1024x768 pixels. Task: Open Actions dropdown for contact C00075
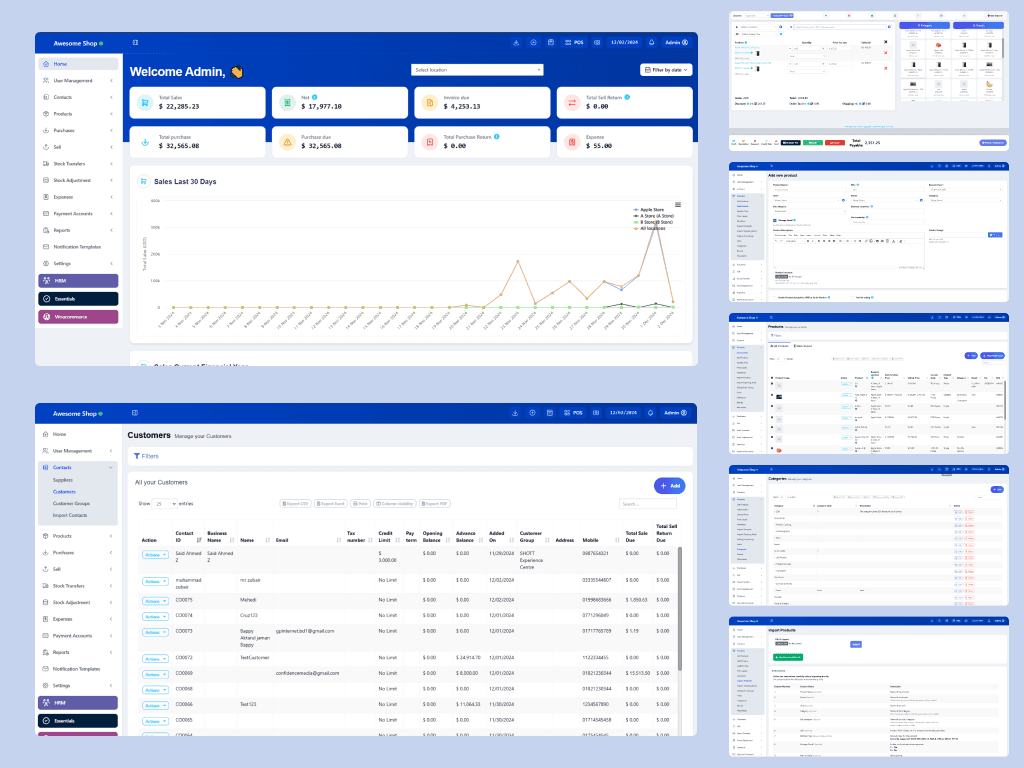click(x=155, y=601)
